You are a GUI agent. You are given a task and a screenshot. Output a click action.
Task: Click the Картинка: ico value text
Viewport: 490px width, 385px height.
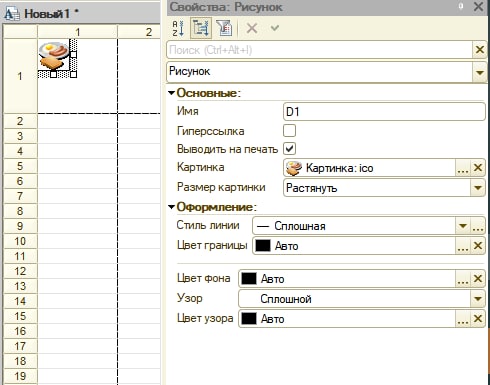pos(339,168)
